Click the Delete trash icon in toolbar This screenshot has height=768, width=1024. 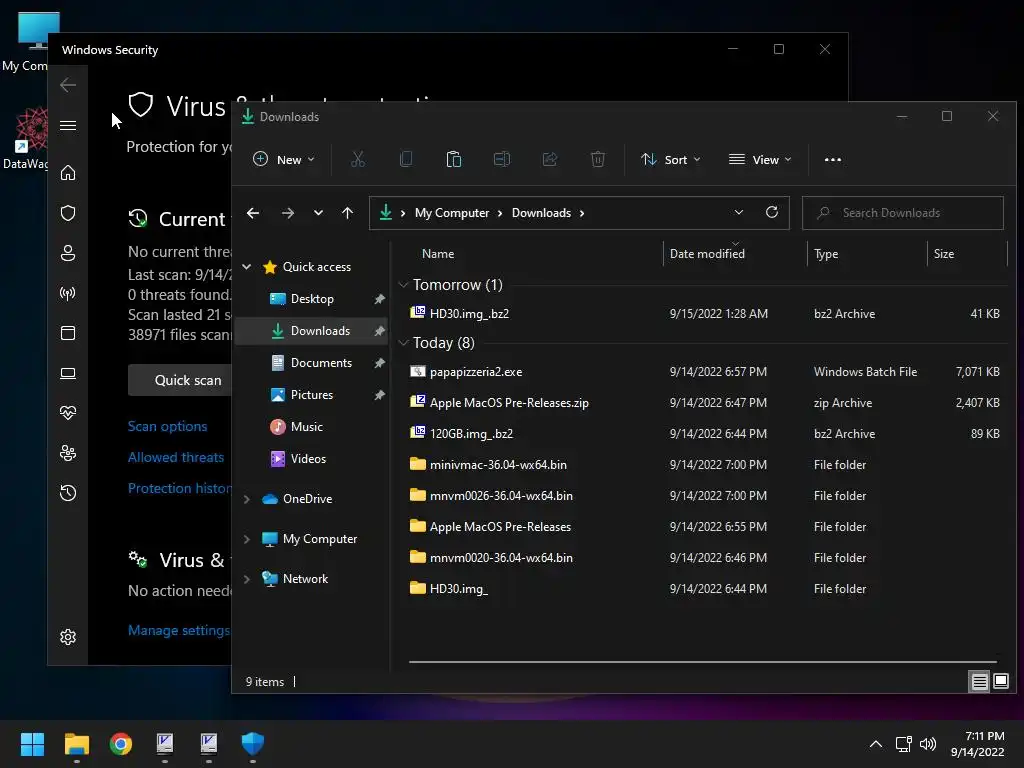click(598, 159)
